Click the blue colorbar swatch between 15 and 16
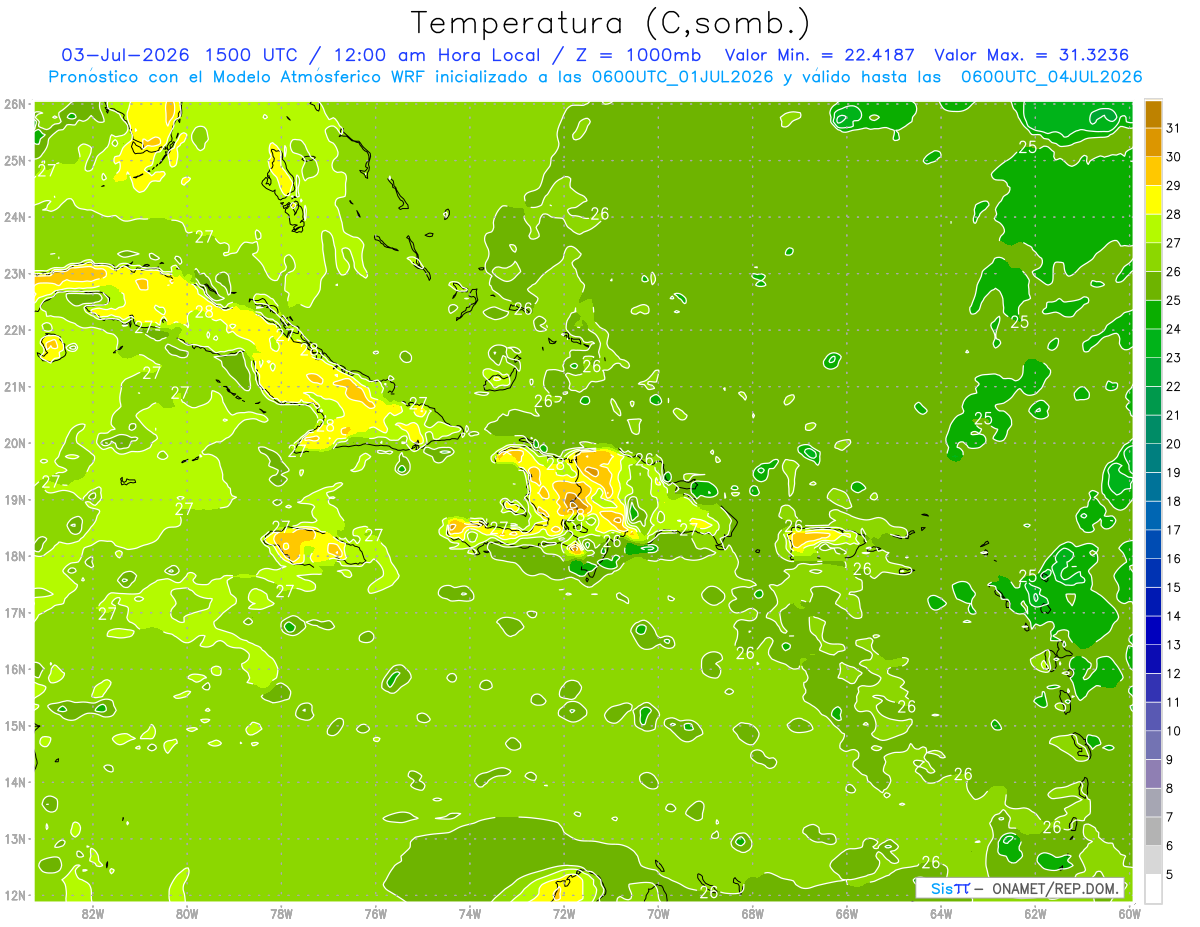1200x927 pixels. coord(1153,573)
